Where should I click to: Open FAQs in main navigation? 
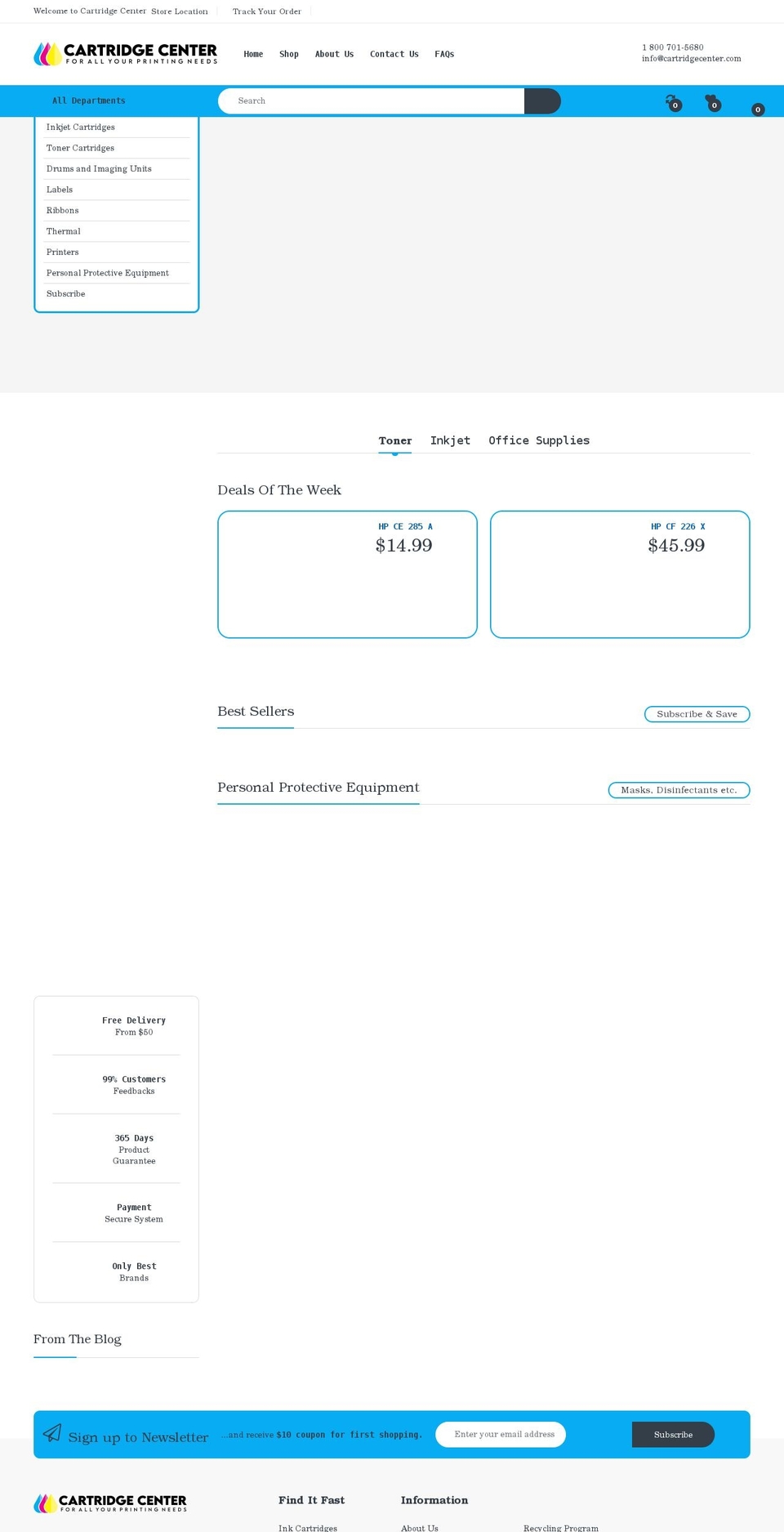click(x=444, y=54)
